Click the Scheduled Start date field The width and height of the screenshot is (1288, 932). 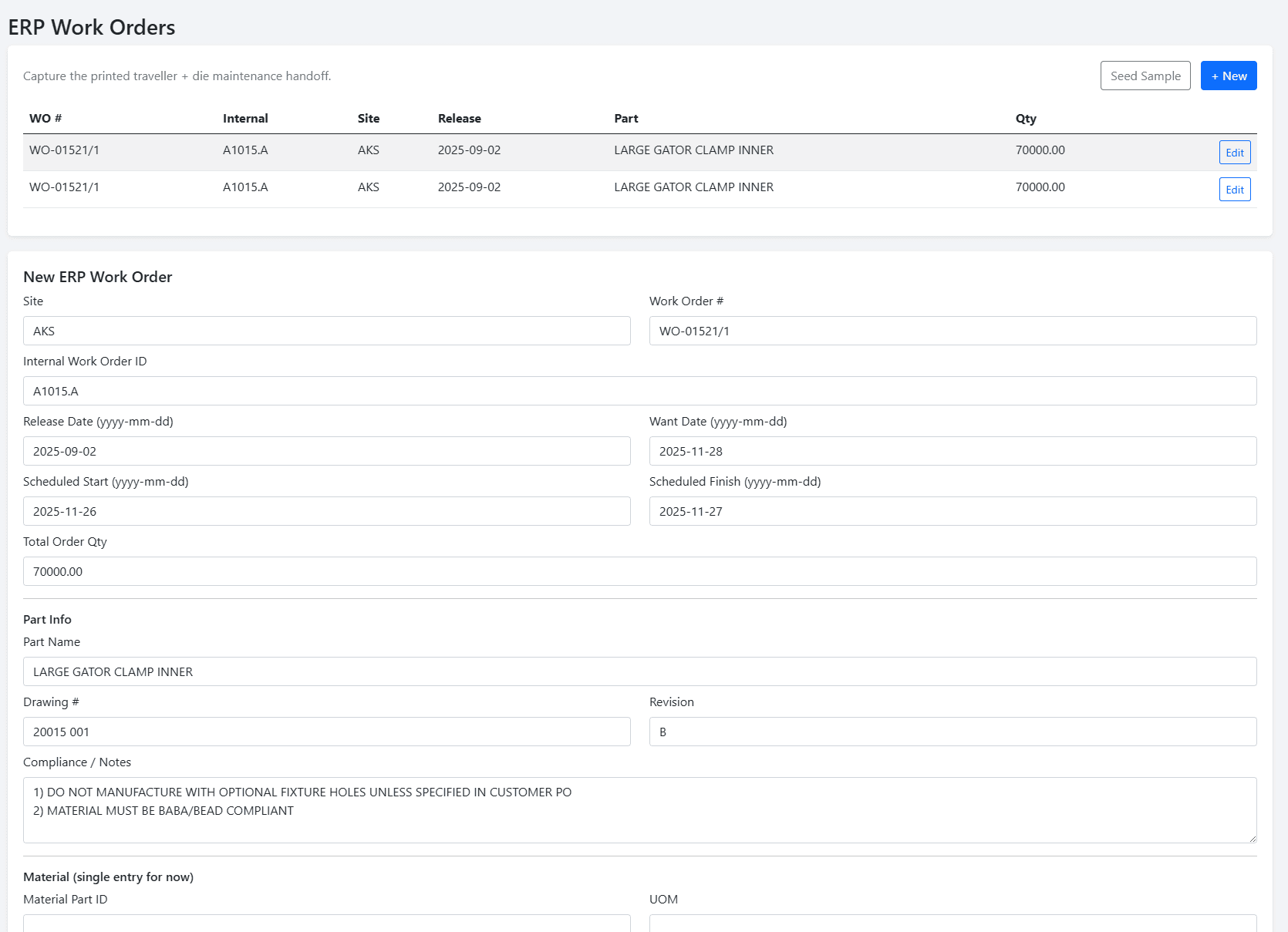click(x=326, y=511)
